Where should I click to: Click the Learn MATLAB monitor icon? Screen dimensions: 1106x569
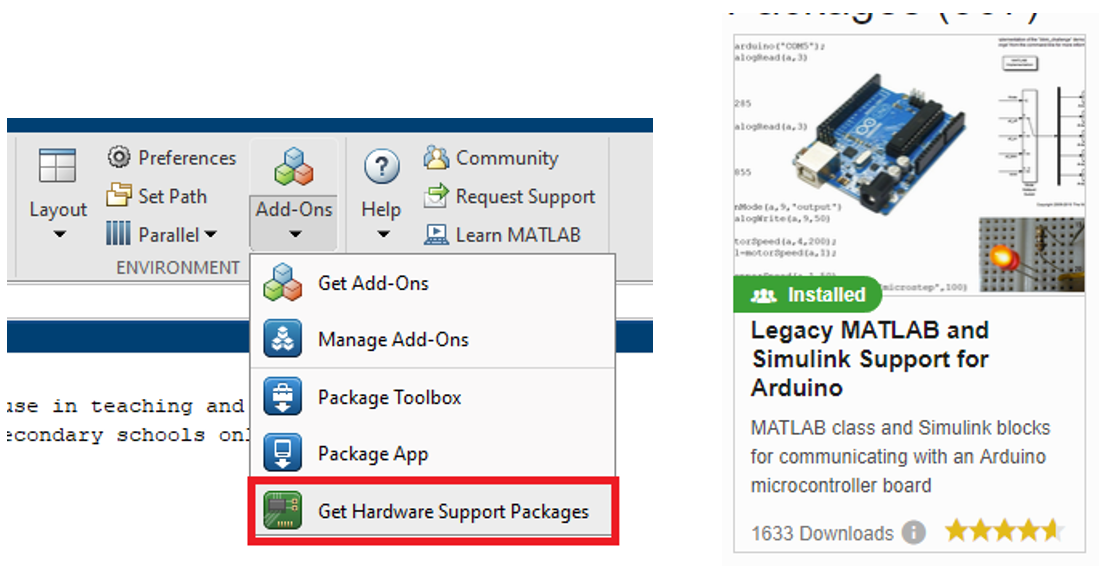[x=436, y=234]
